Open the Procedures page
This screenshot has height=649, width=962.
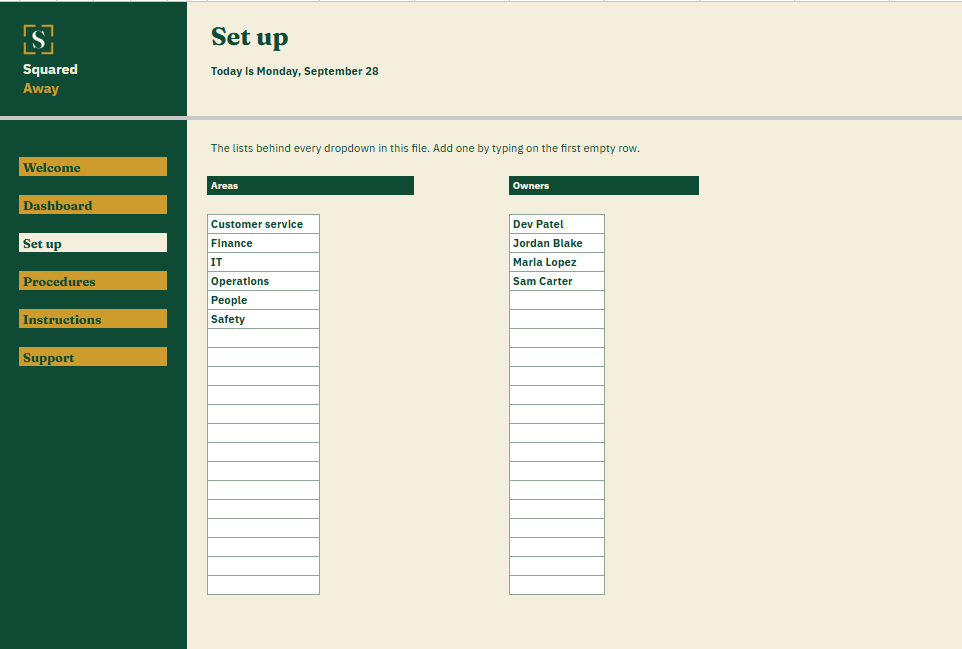click(x=93, y=281)
